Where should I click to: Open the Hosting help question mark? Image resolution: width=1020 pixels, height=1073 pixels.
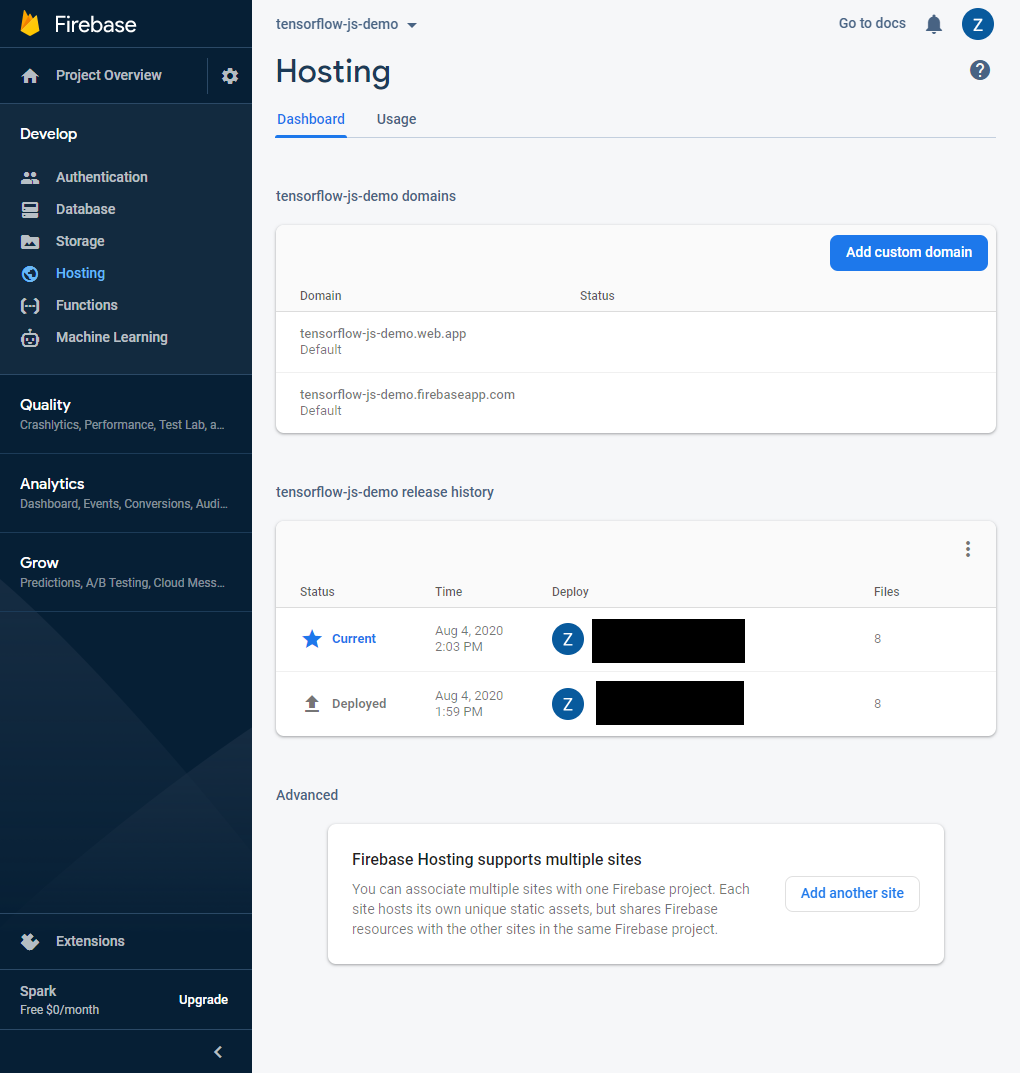980,70
